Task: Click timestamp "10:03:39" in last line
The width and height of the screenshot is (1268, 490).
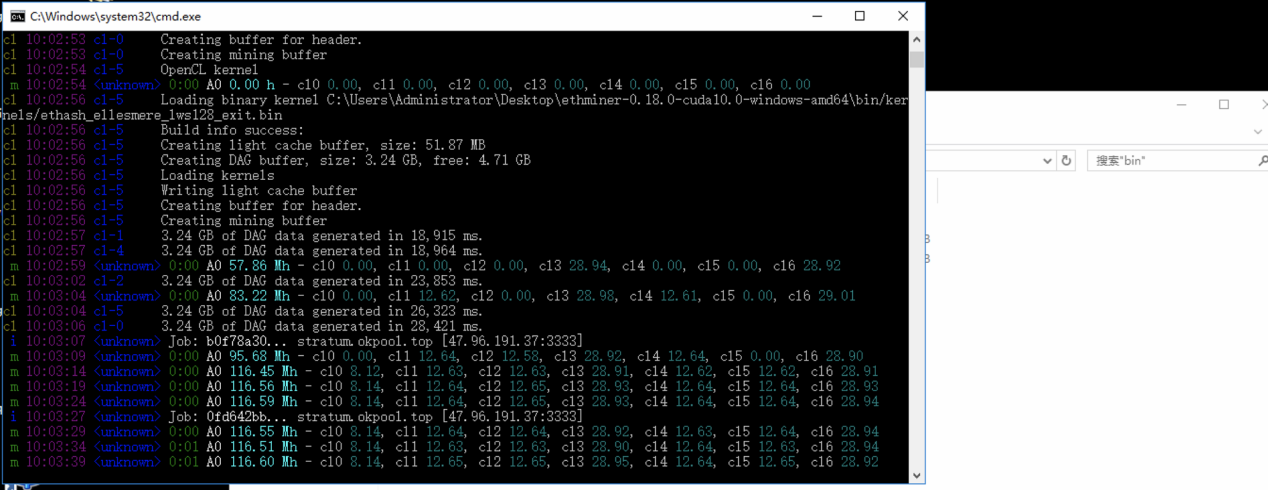Action: pyautogui.click(x=56, y=462)
